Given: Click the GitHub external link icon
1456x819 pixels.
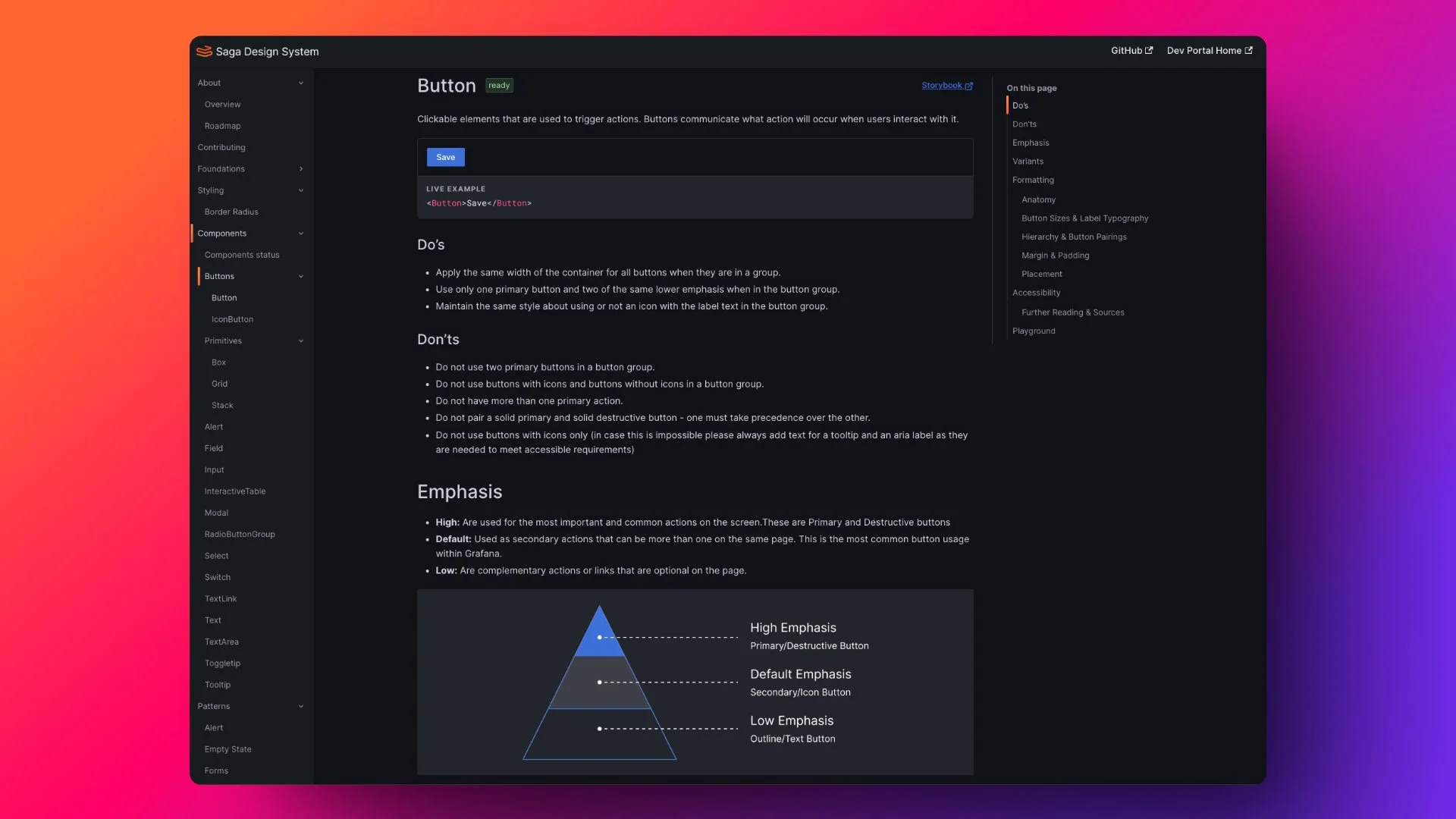Looking at the screenshot, I should point(1149,51).
